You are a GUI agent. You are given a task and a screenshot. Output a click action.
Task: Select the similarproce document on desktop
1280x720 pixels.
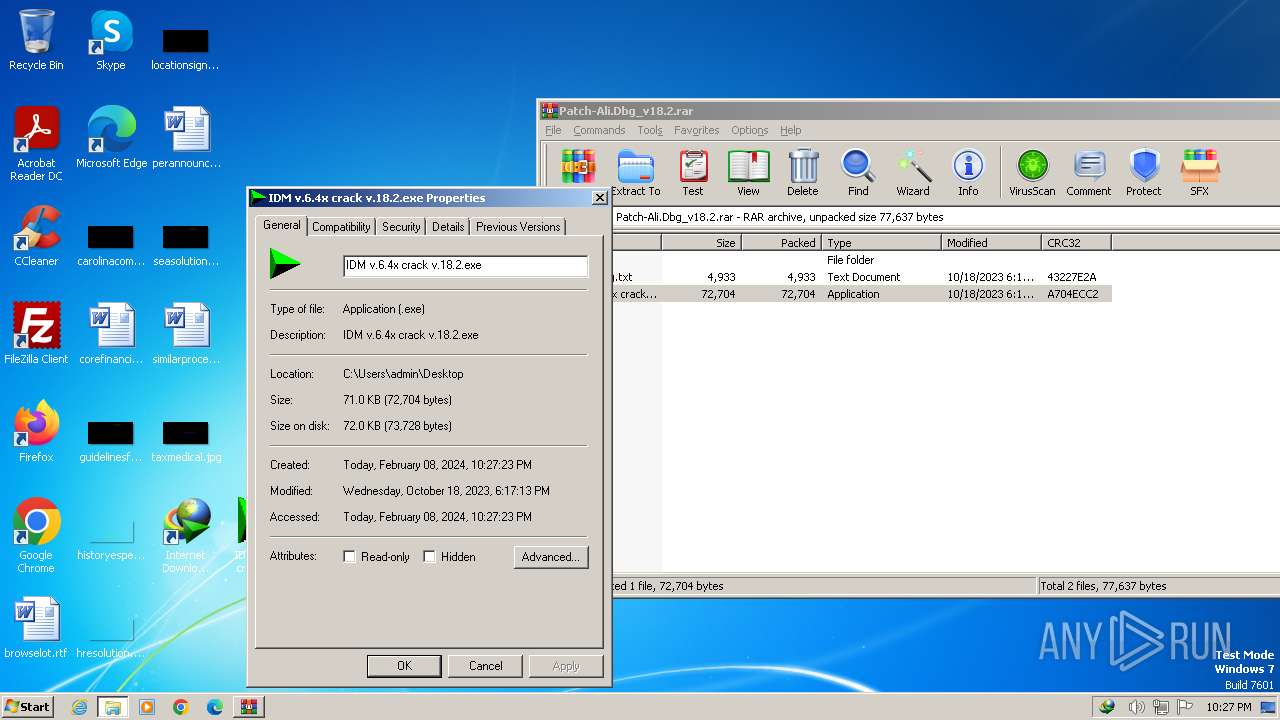pyautogui.click(x=186, y=334)
